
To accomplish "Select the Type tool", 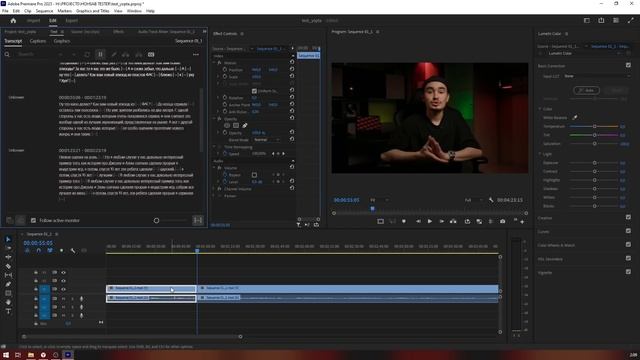I will (x=8, y=311).
